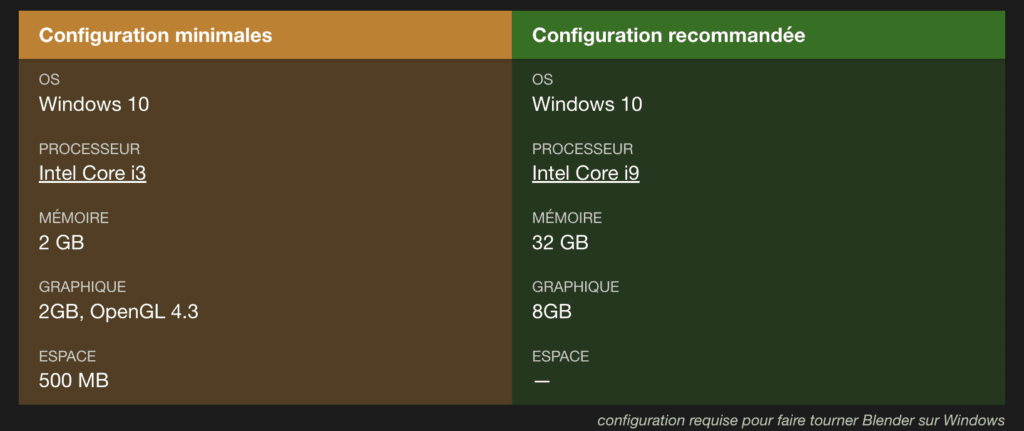Click the 500 MB space value

coord(74,380)
